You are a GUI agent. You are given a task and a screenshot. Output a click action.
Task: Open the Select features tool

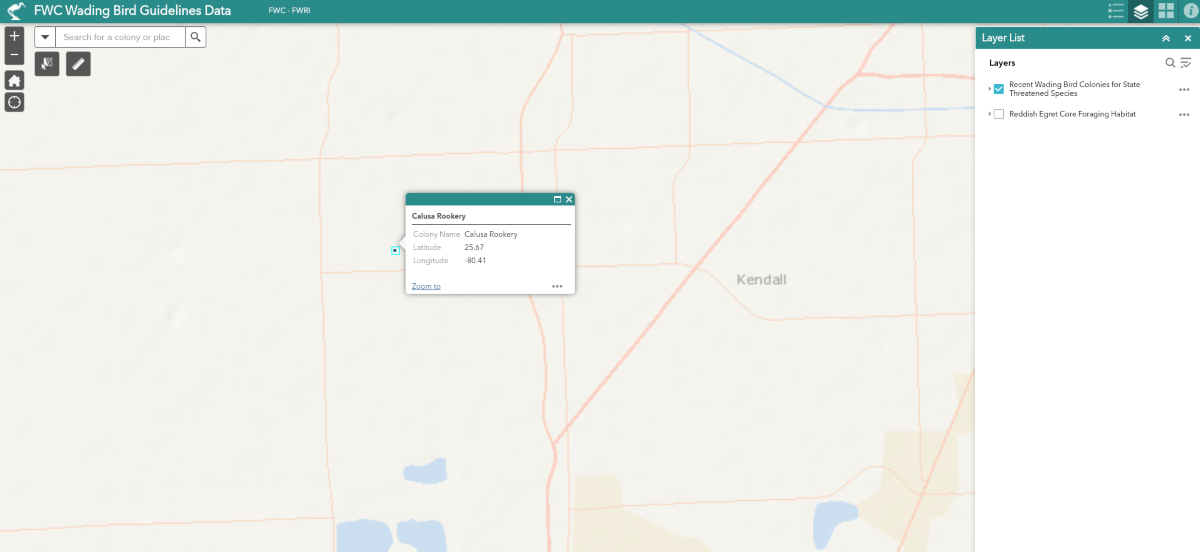pyautogui.click(x=47, y=64)
